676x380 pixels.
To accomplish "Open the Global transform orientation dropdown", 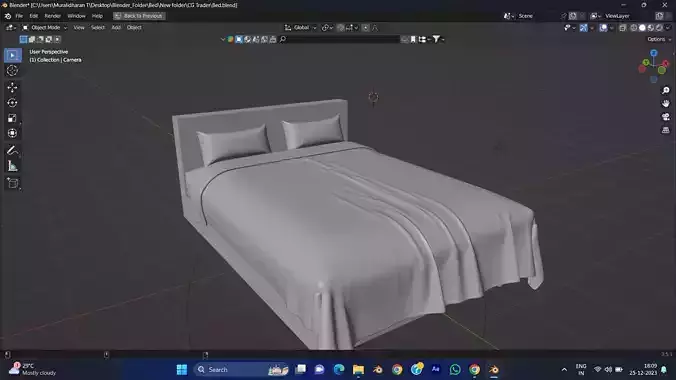I will point(300,28).
